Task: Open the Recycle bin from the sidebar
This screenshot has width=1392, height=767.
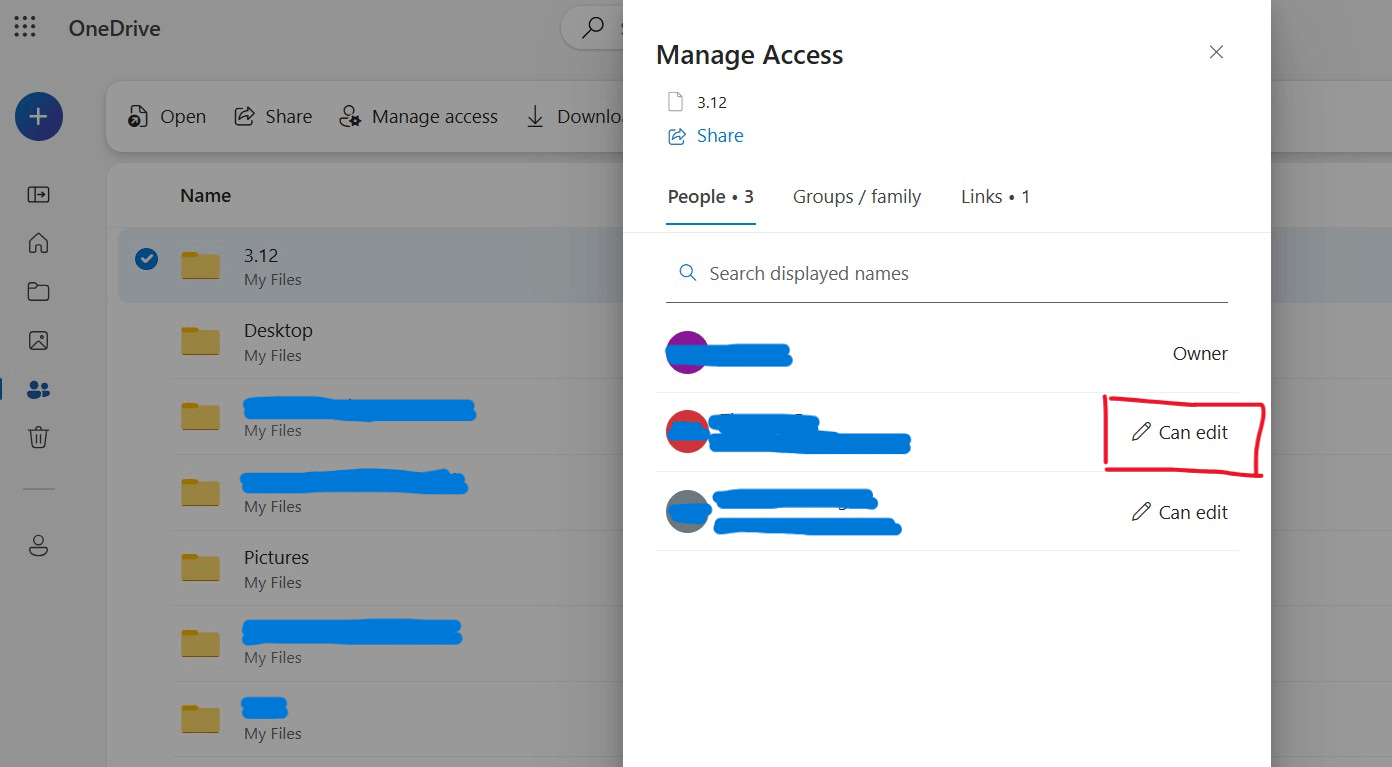Action: coord(37,437)
